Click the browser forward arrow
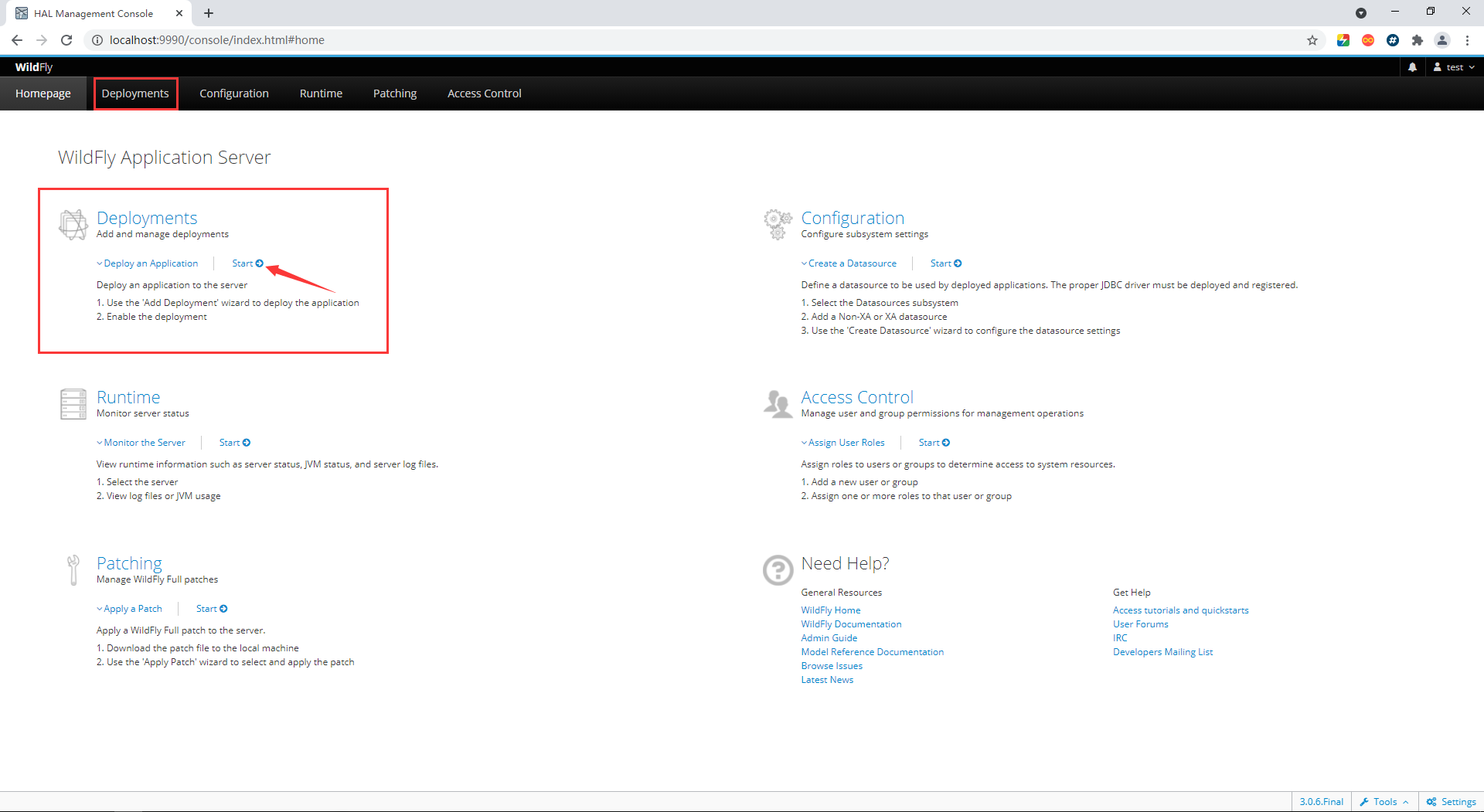 point(42,40)
